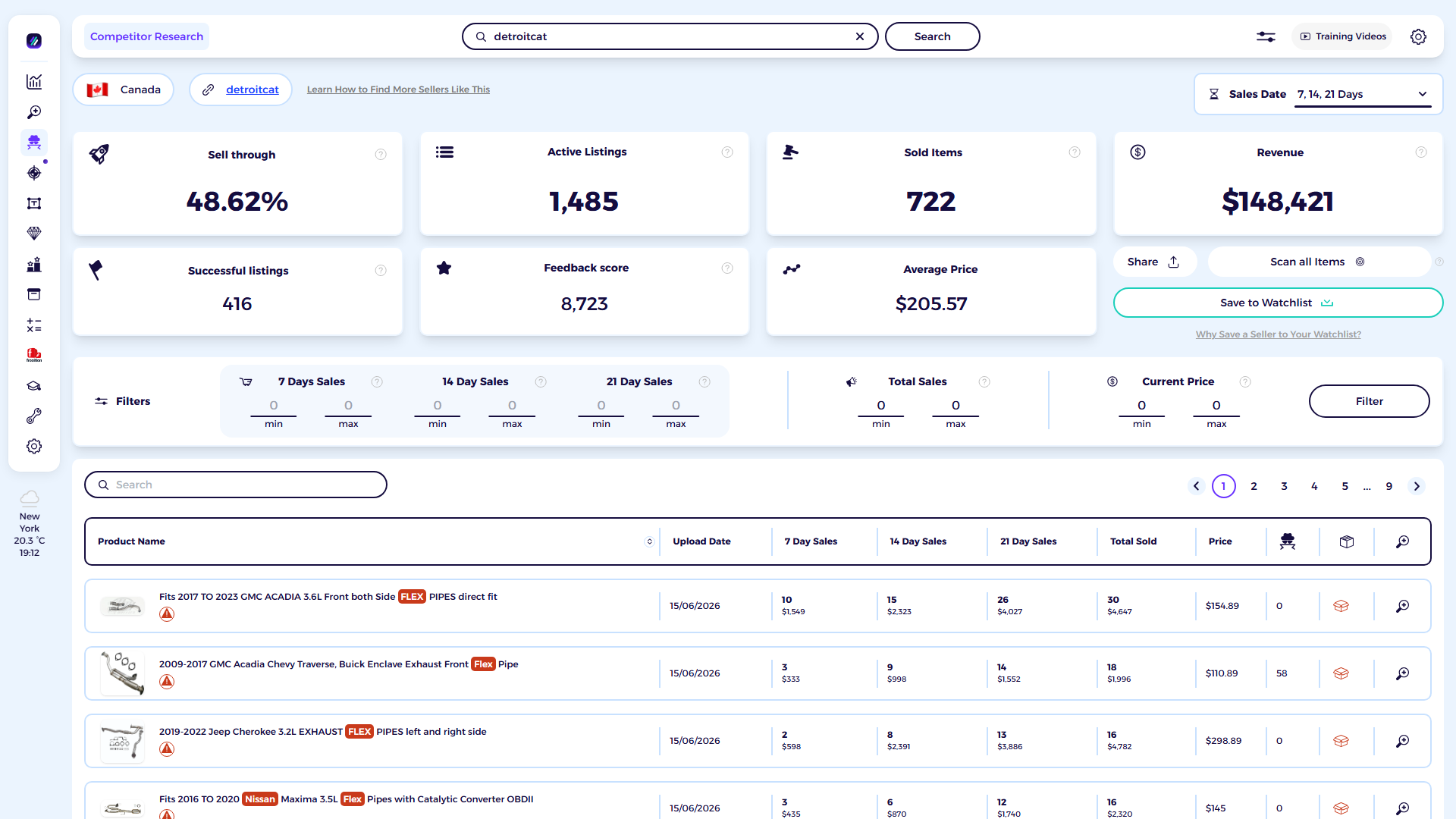Click magnifier icon for GMC ACADIA 3.6L row

point(1402,606)
